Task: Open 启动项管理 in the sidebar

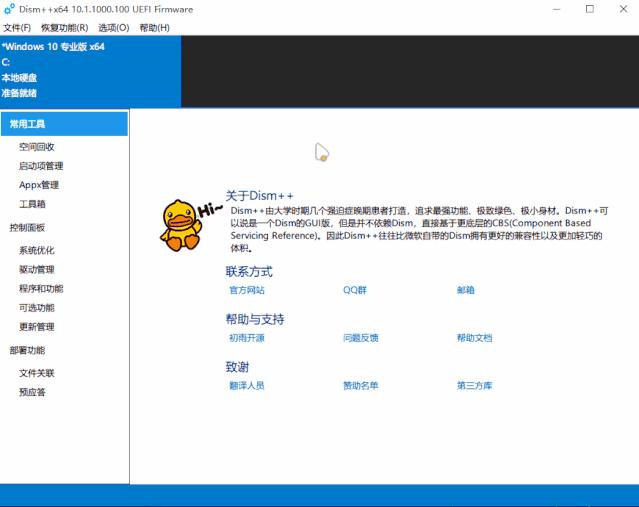Action: pos(41,166)
